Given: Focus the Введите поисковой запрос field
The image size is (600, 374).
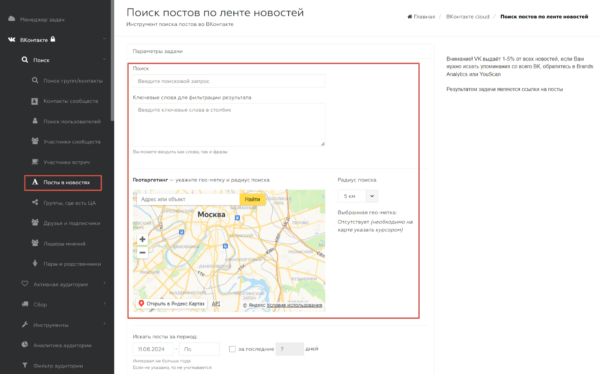Looking at the screenshot, I should 229,81.
